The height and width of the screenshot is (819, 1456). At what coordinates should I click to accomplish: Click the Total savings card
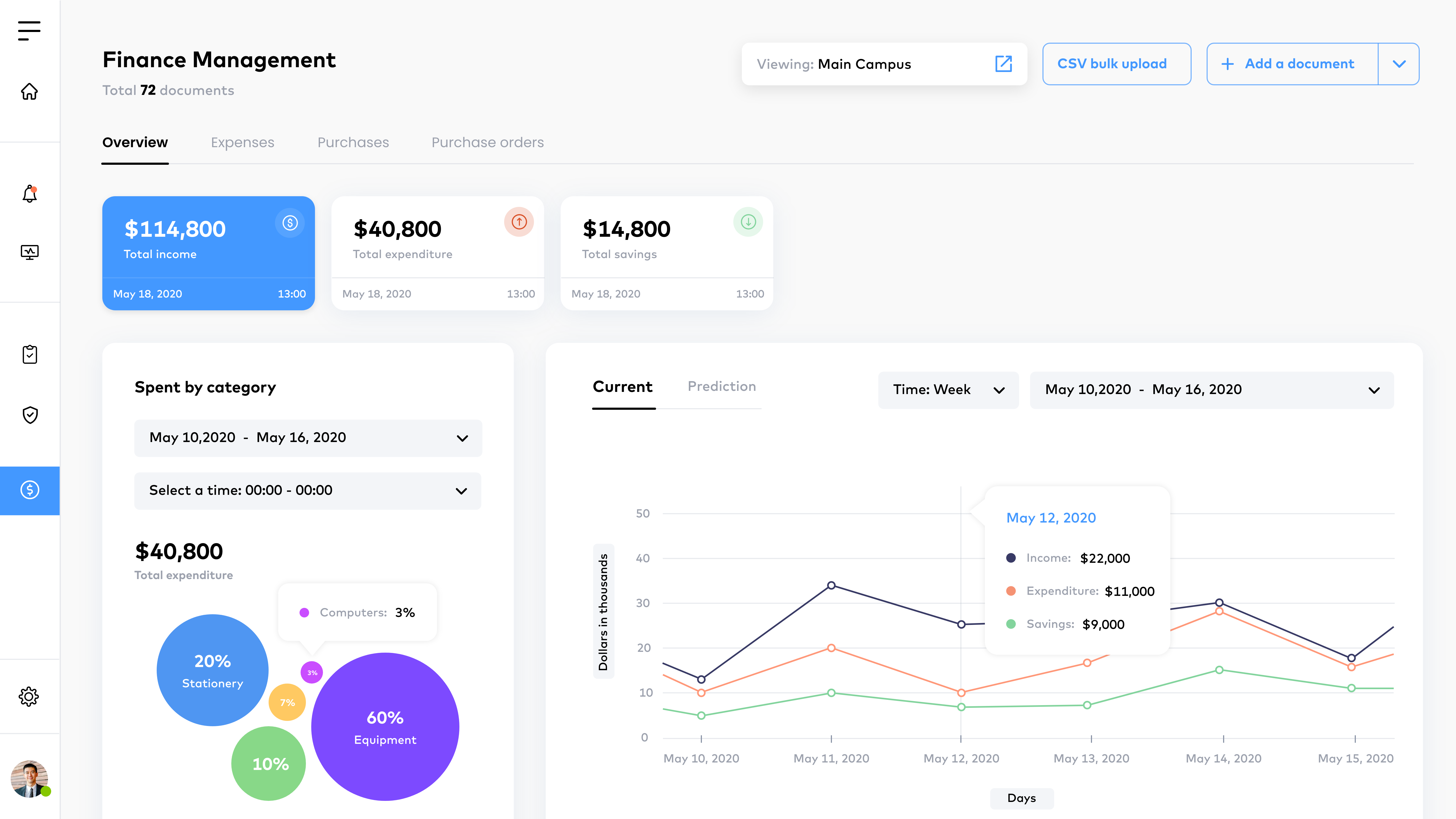pos(666,253)
